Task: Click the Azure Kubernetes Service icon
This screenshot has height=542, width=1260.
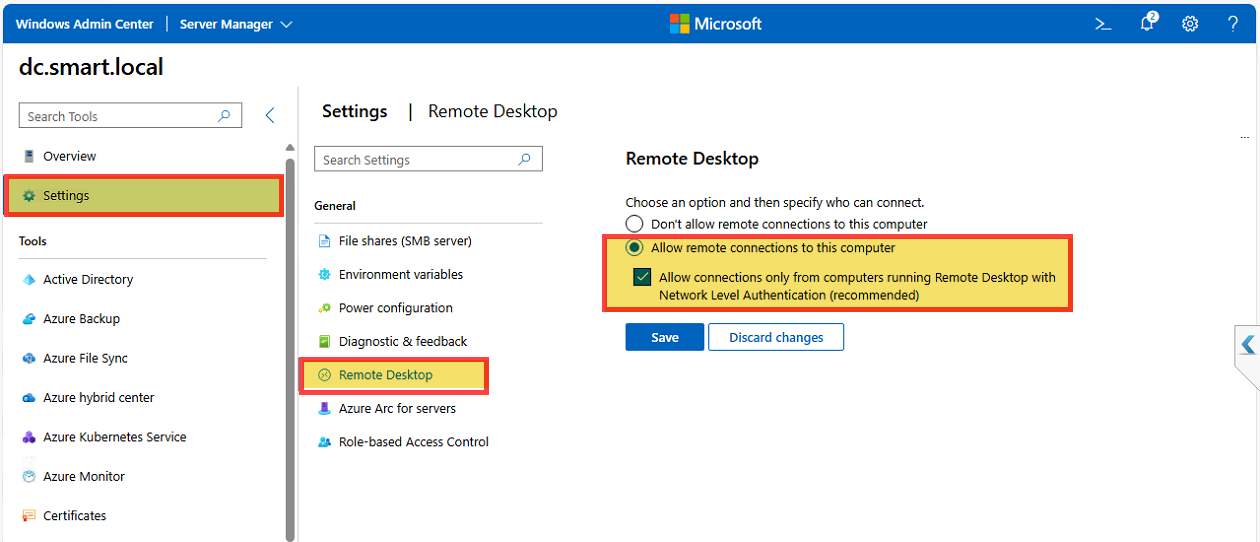Action: click(x=29, y=437)
